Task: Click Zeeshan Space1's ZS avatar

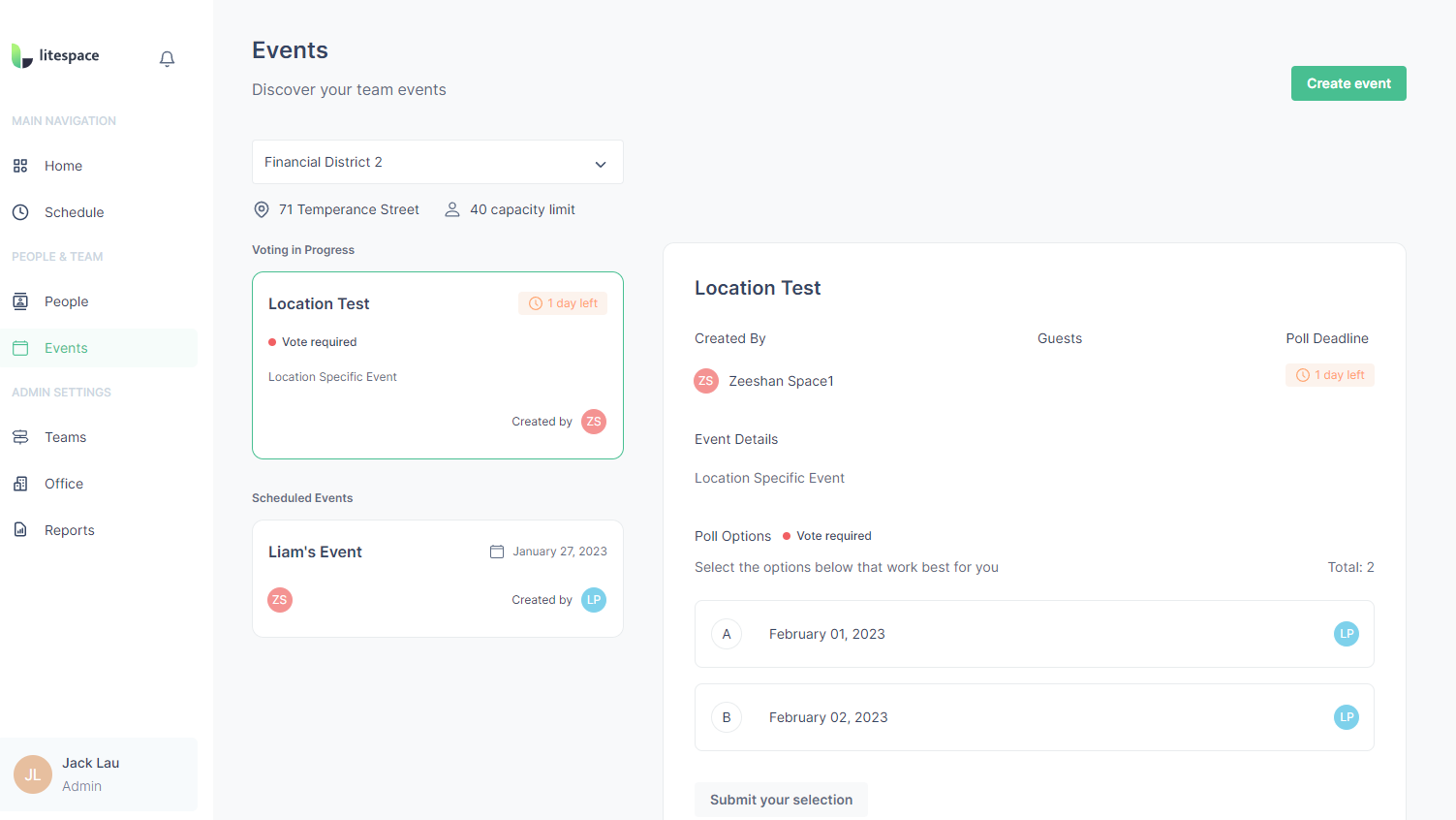Action: (706, 380)
